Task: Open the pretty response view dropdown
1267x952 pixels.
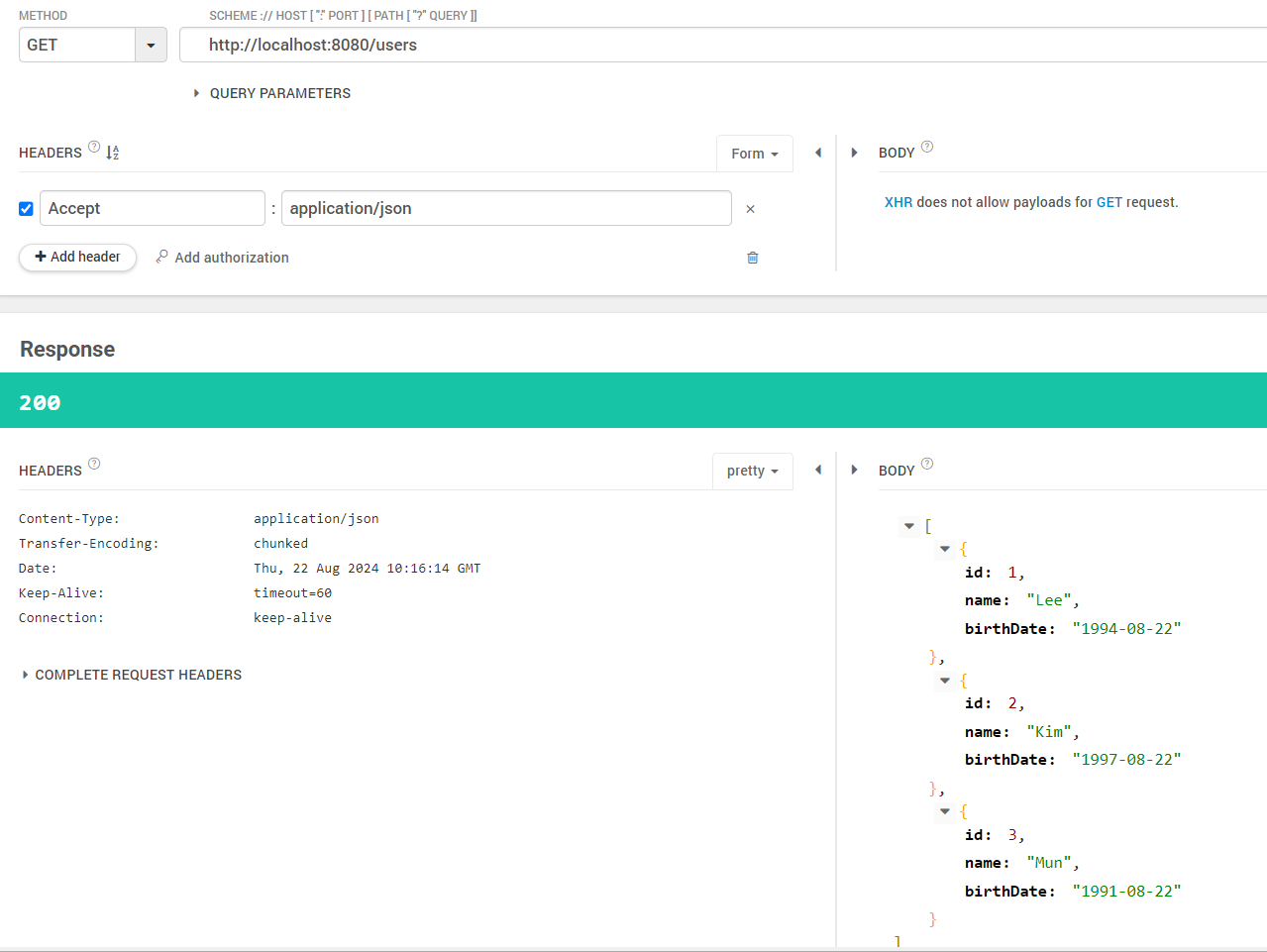Action: (x=752, y=471)
